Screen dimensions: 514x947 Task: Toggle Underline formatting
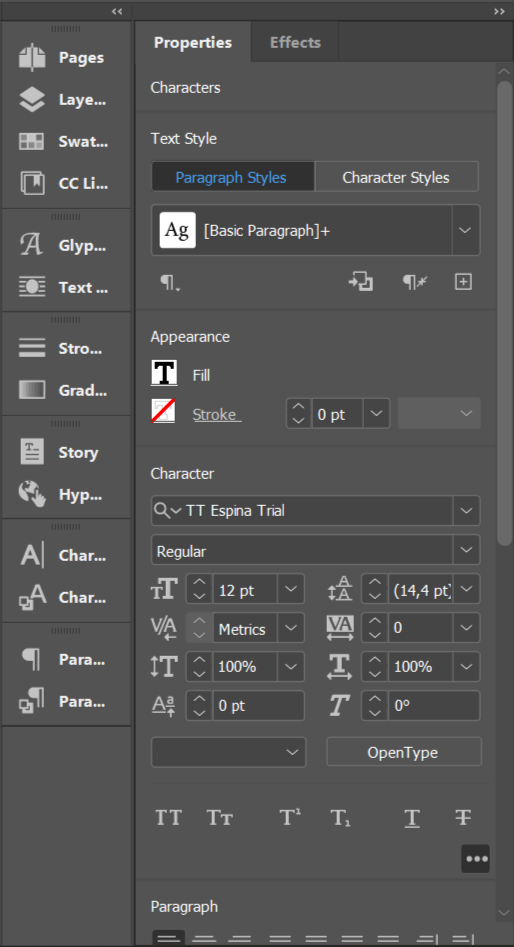(413, 818)
